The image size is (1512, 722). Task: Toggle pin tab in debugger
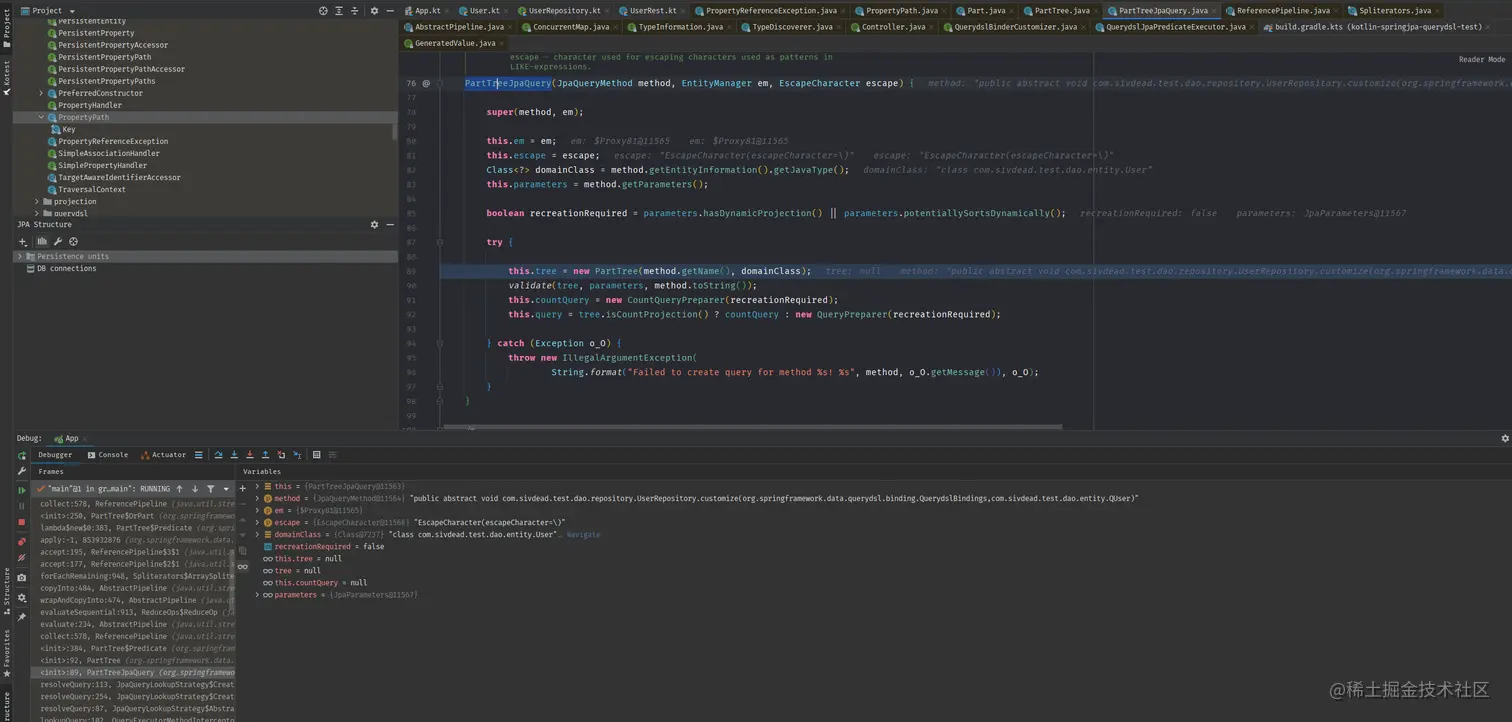[22, 617]
